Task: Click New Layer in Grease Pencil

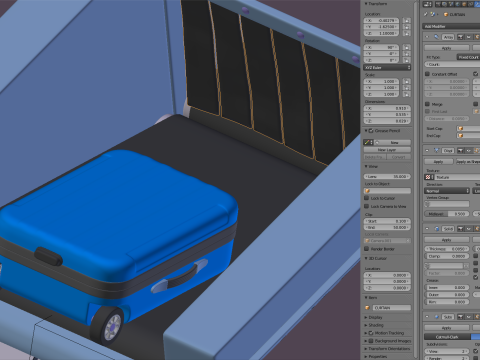Action: 387,150
